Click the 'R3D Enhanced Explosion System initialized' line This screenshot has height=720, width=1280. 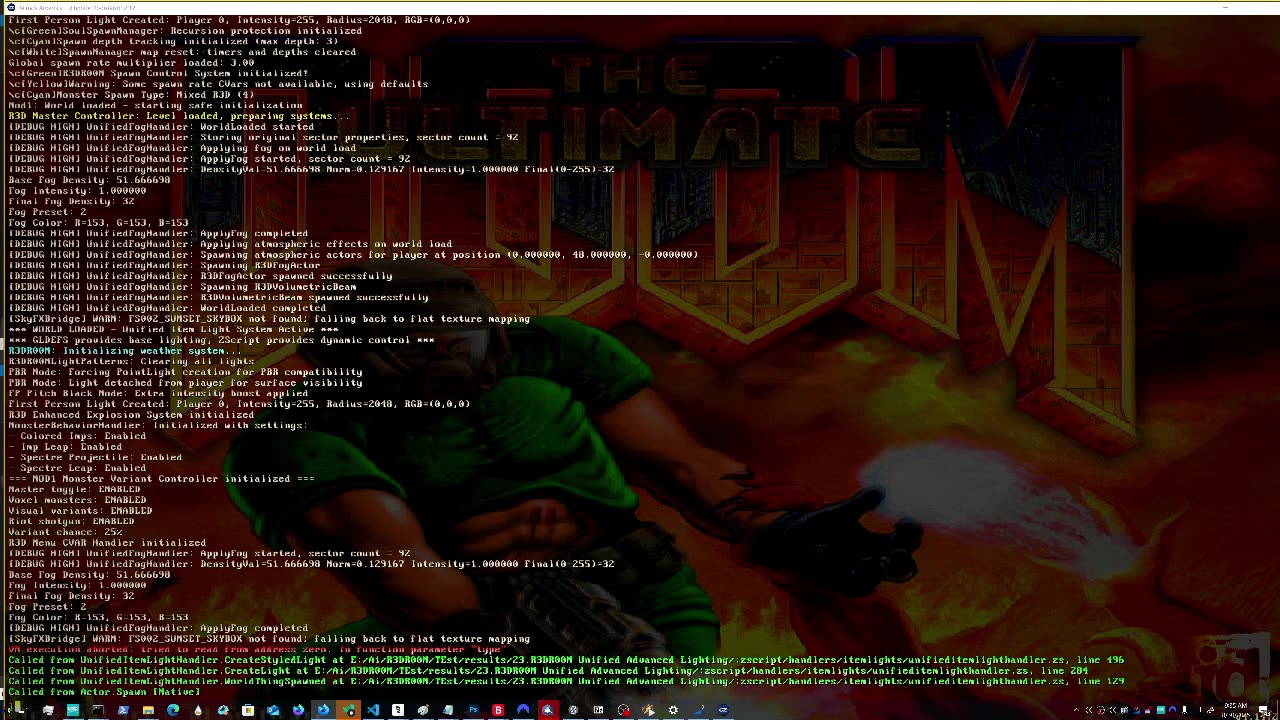[x=131, y=415]
